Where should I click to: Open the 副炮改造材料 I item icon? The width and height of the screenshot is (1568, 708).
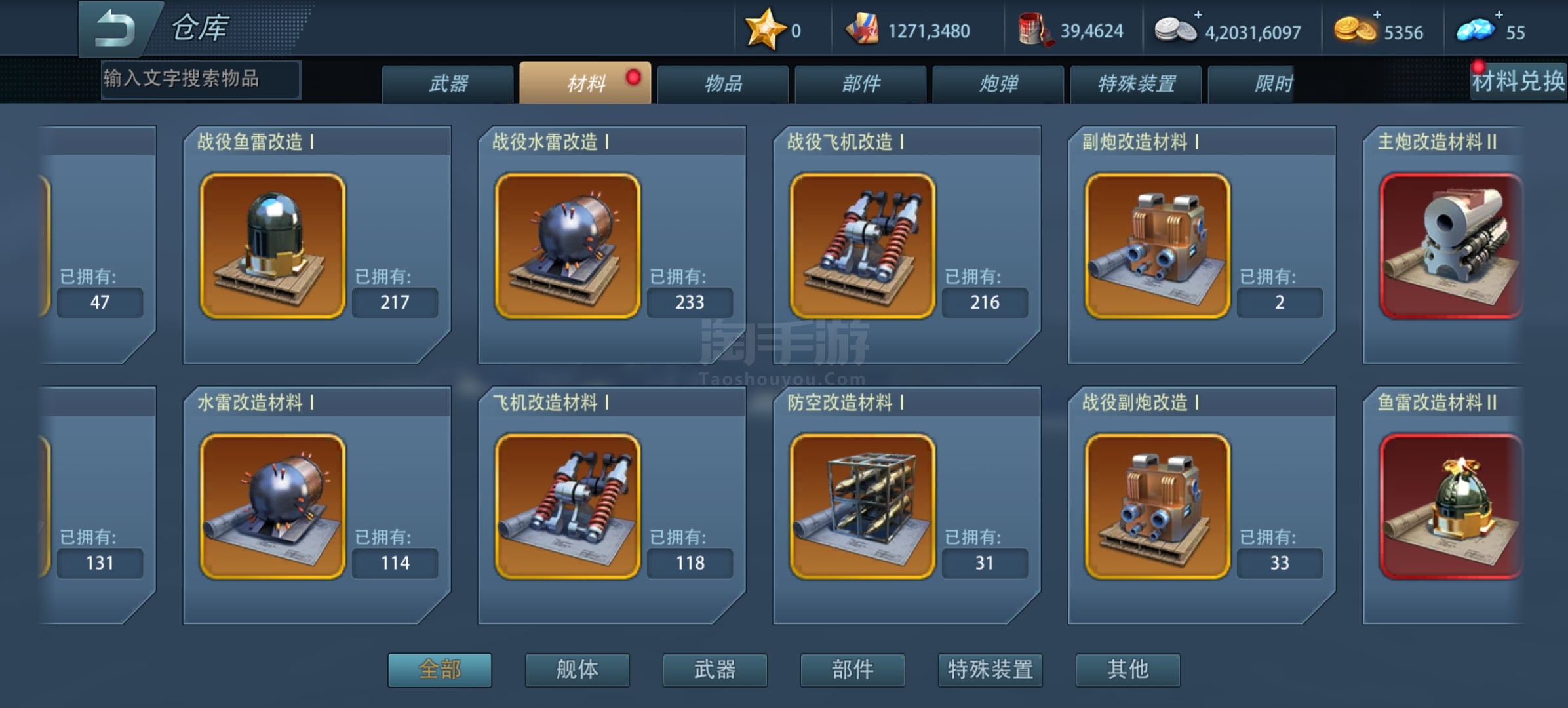point(1158,246)
